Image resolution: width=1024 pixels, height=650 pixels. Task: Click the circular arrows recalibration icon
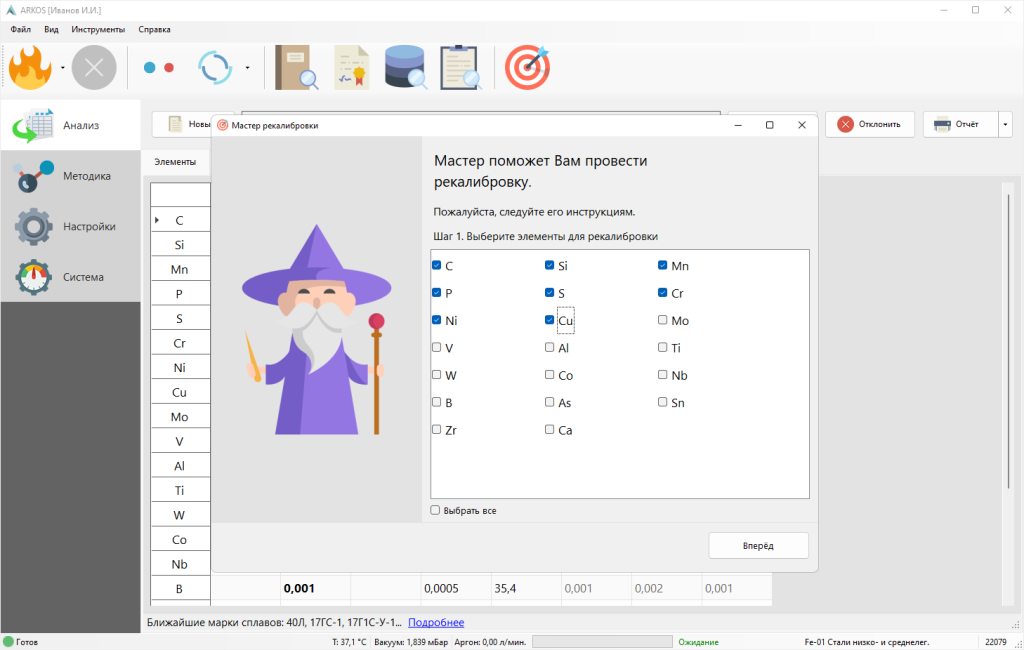[x=215, y=68]
